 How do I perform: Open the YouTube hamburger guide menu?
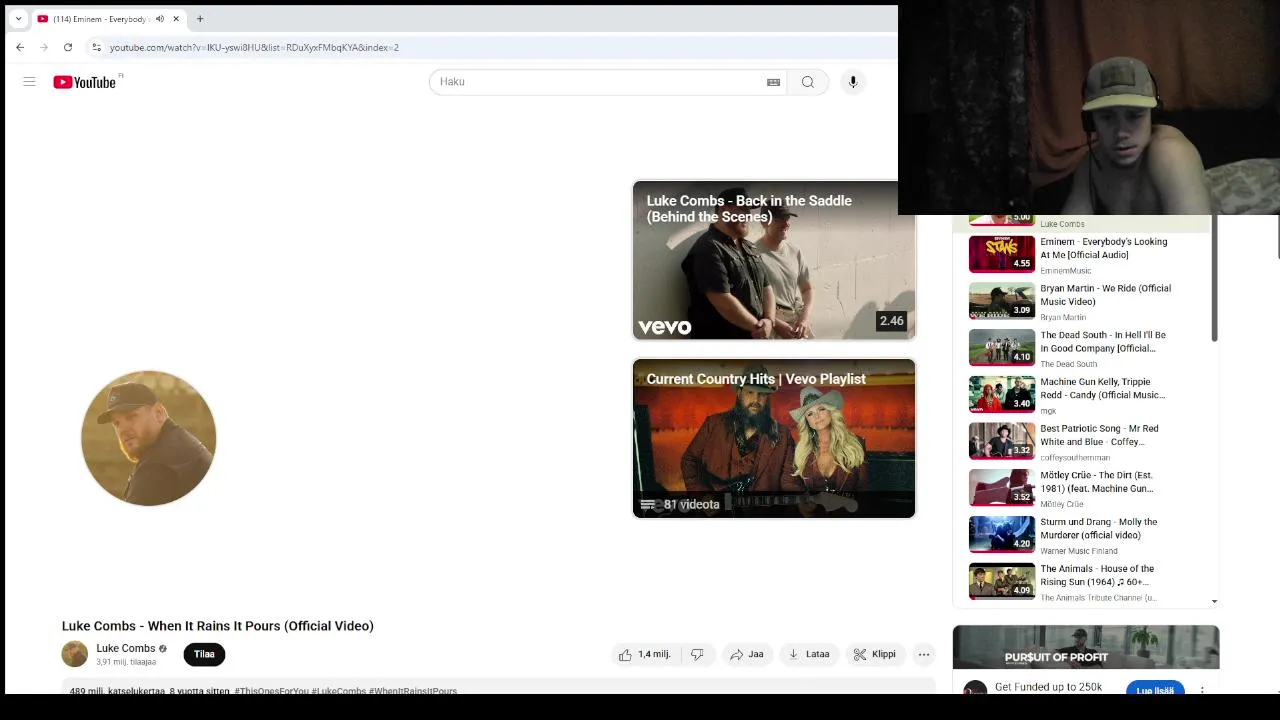pyautogui.click(x=29, y=82)
